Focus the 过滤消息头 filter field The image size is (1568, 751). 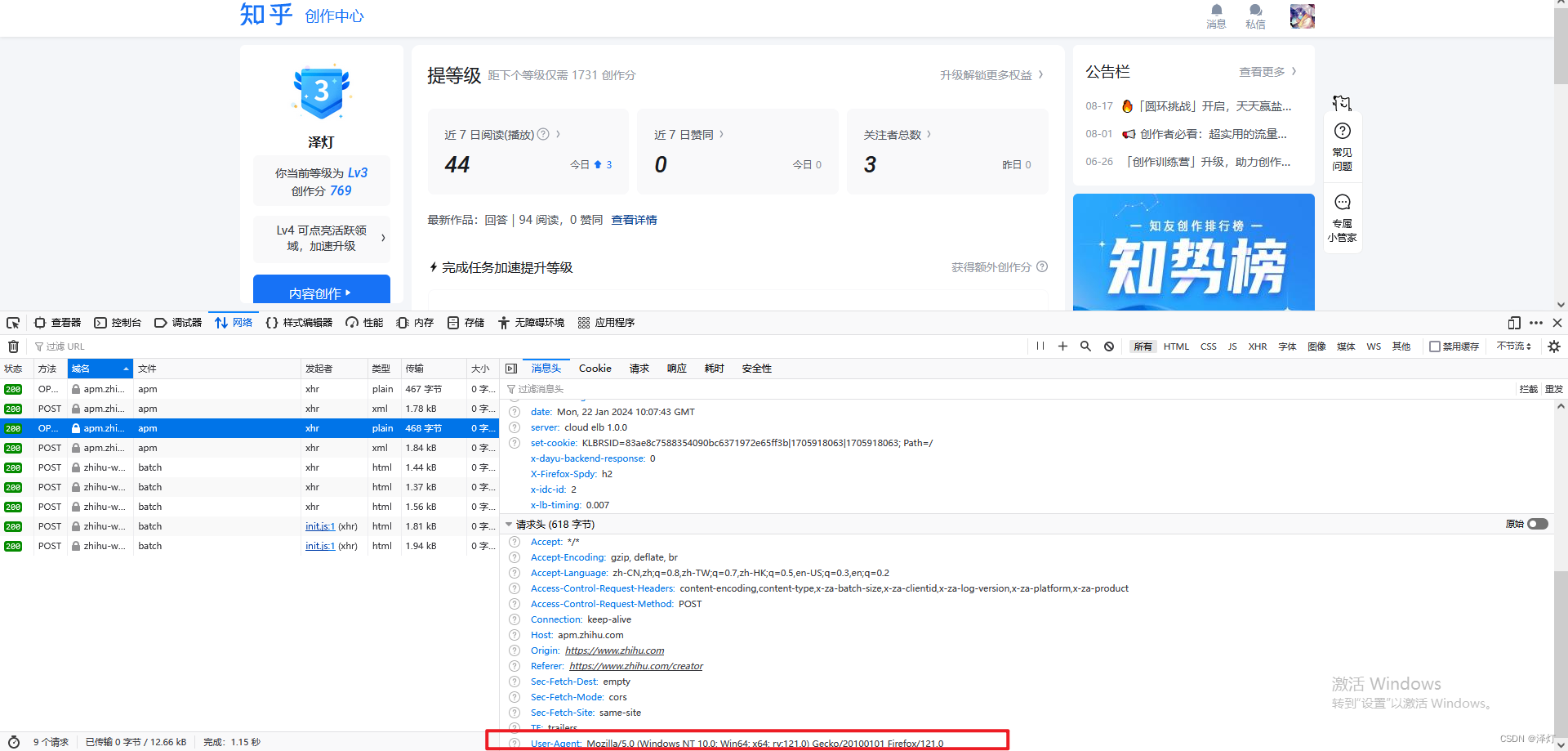point(1009,389)
